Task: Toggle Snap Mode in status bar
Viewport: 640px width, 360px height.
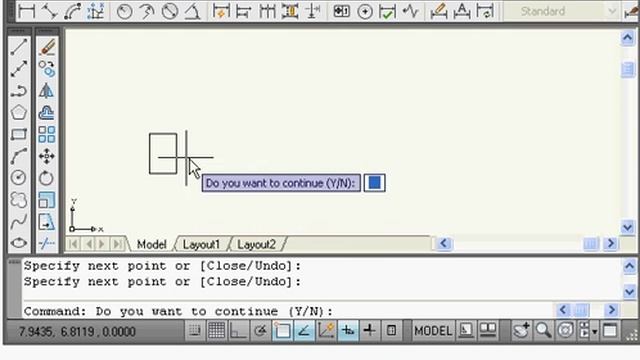Action: tap(195, 331)
